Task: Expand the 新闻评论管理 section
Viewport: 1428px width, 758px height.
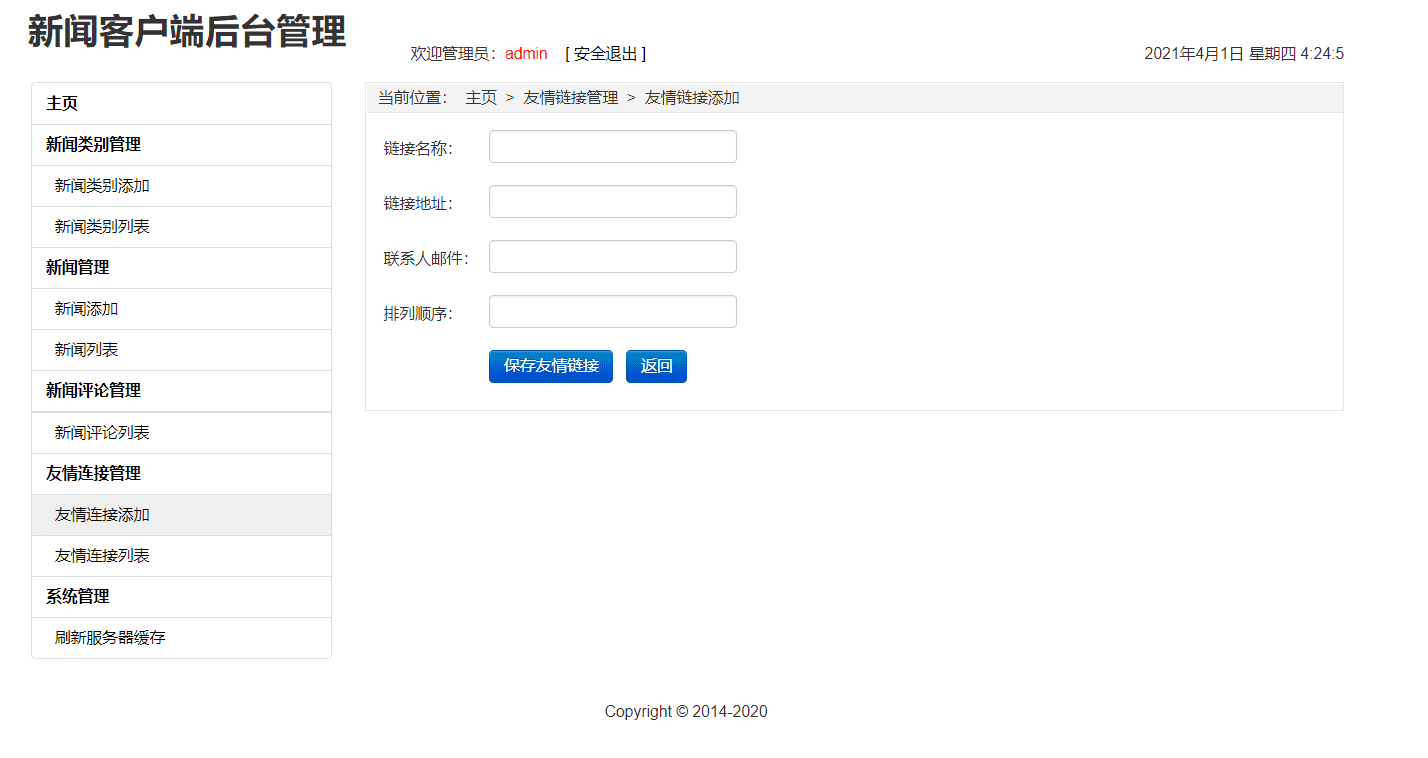Action: (x=181, y=391)
